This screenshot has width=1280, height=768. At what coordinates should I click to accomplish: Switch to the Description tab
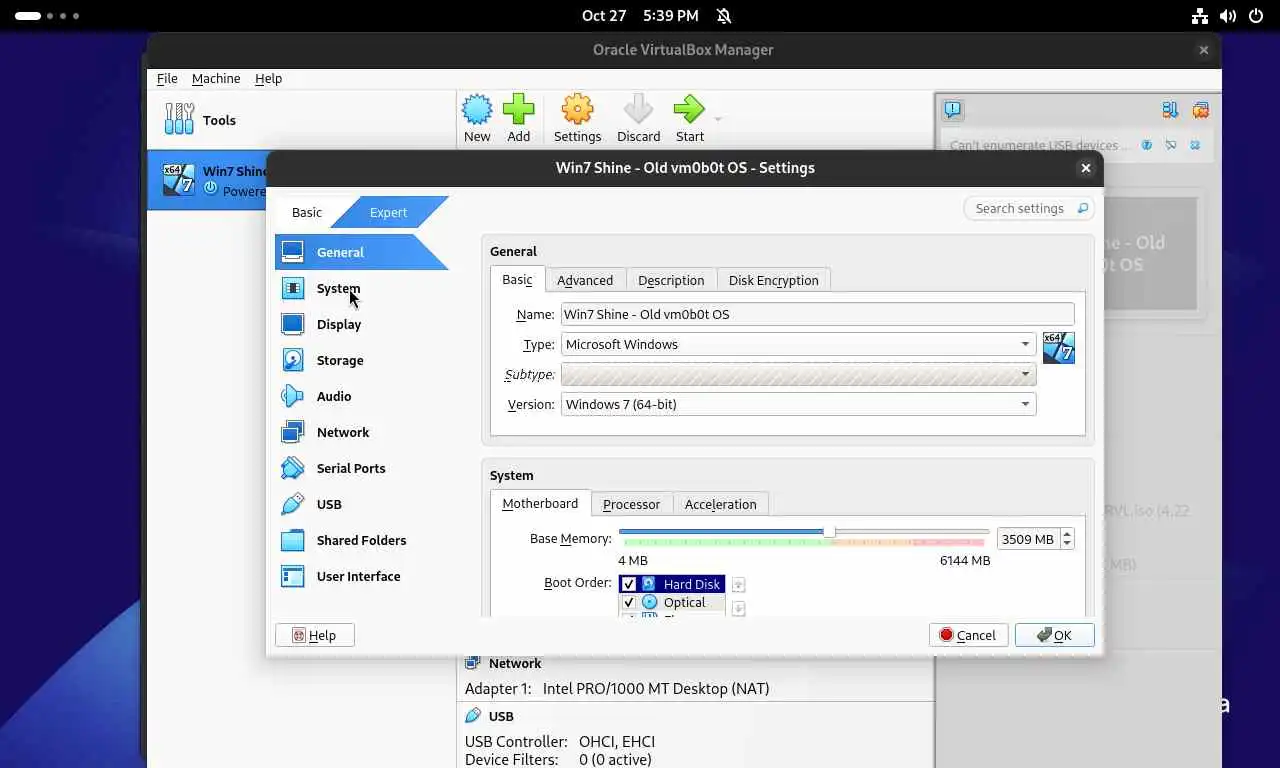pyautogui.click(x=671, y=280)
